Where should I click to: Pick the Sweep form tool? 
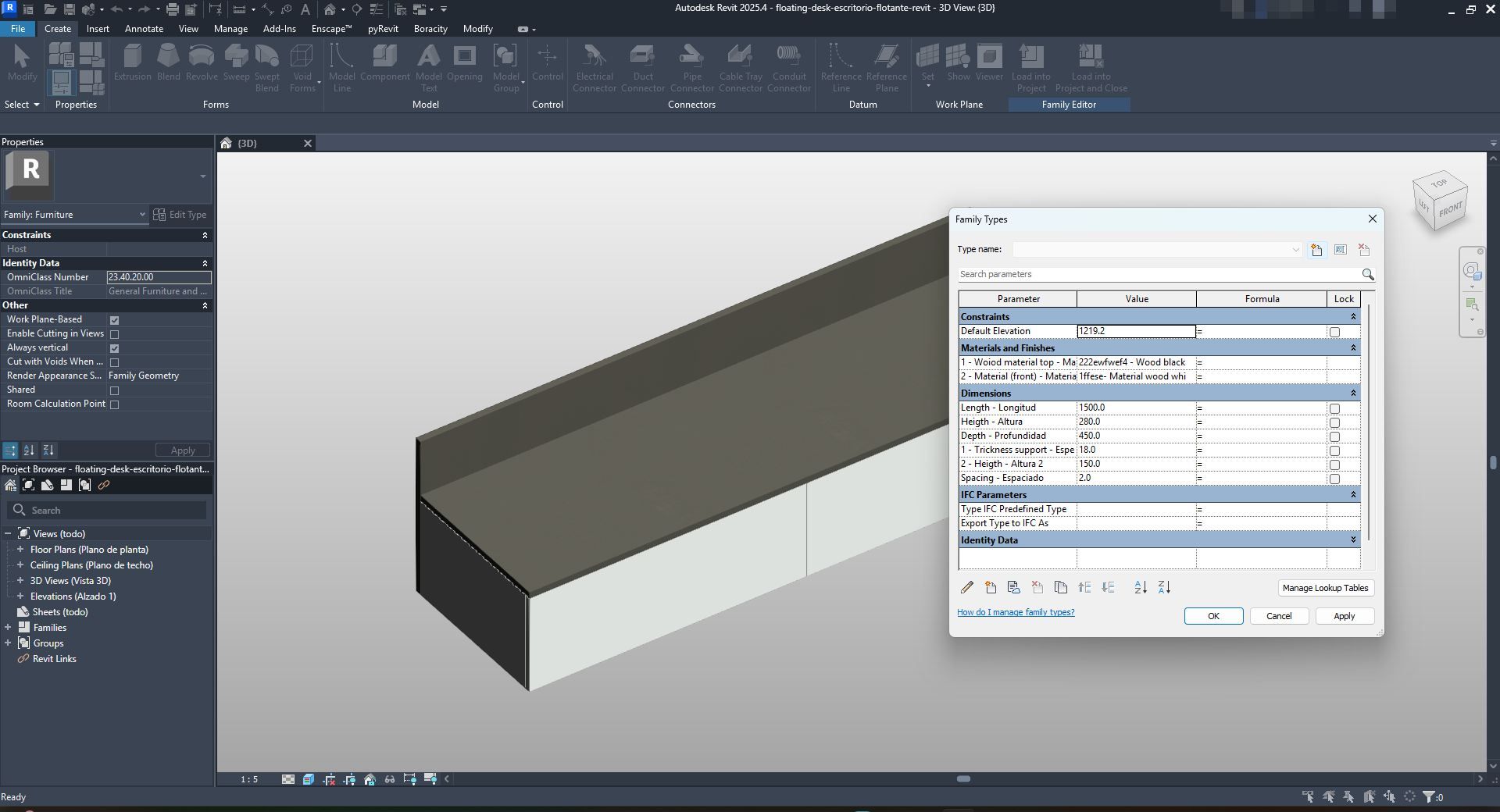236,62
